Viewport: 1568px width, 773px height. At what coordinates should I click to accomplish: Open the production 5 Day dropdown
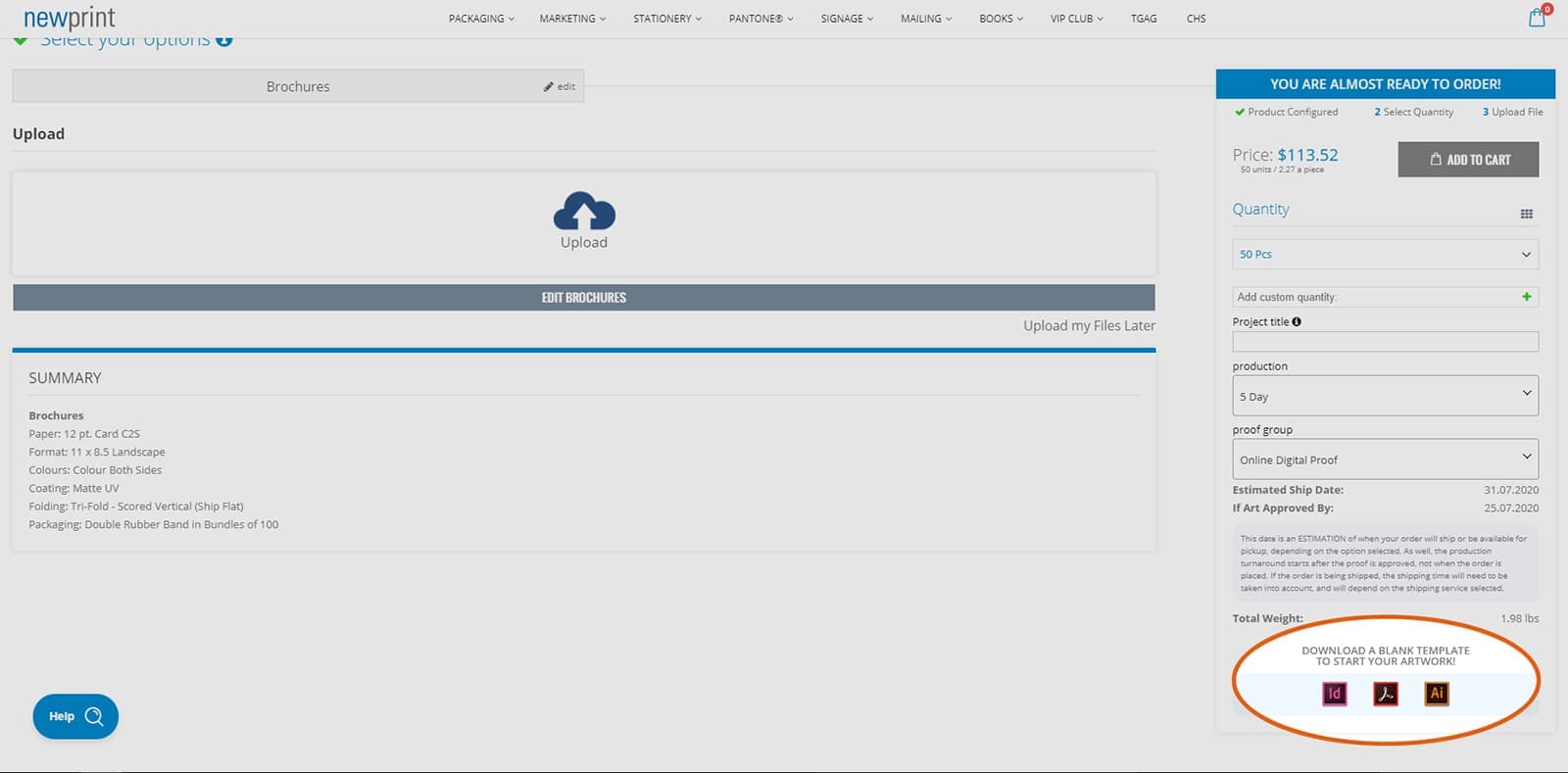[1385, 396]
